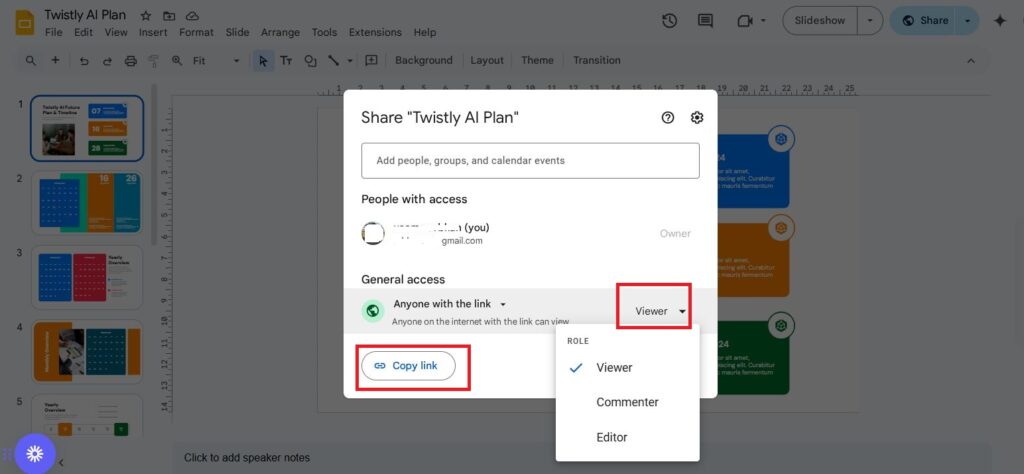Check the cloud document status icon
Image resolution: width=1024 pixels, height=474 pixels.
click(x=192, y=16)
